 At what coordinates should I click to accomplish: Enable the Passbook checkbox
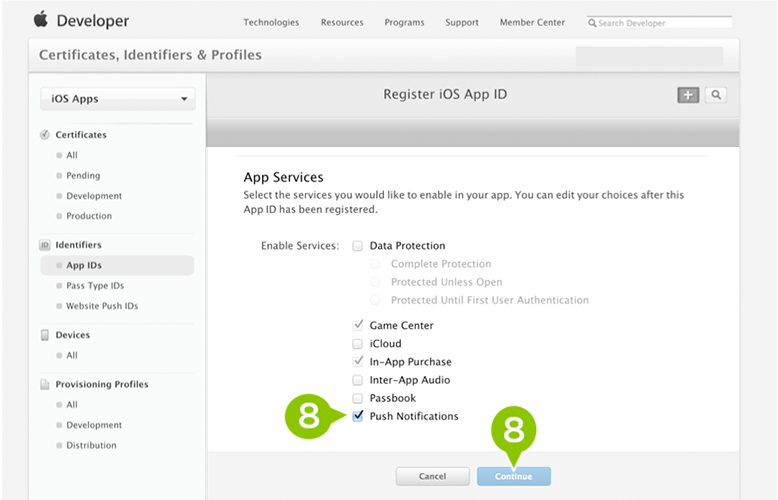click(x=357, y=398)
